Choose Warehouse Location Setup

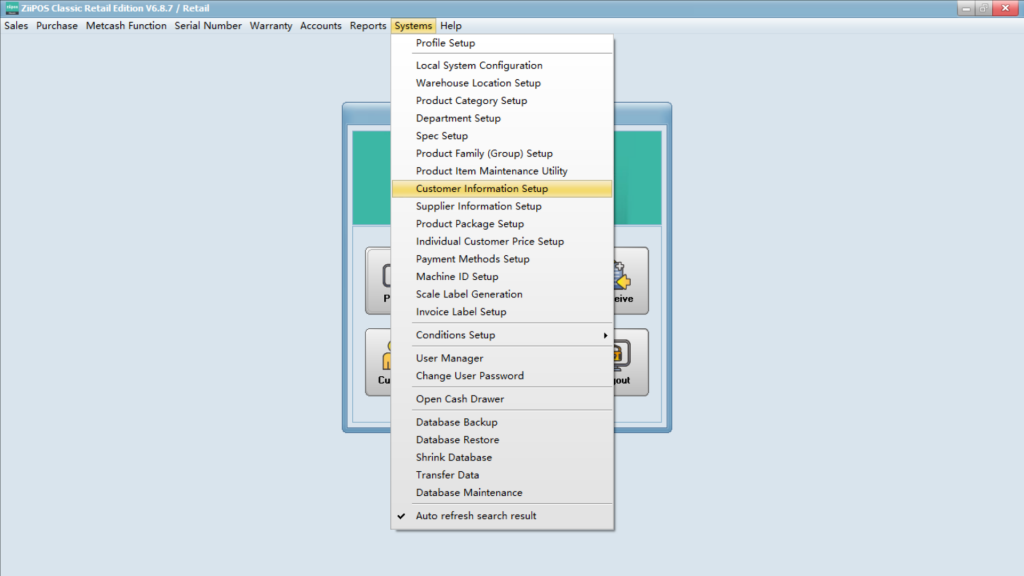coord(478,83)
